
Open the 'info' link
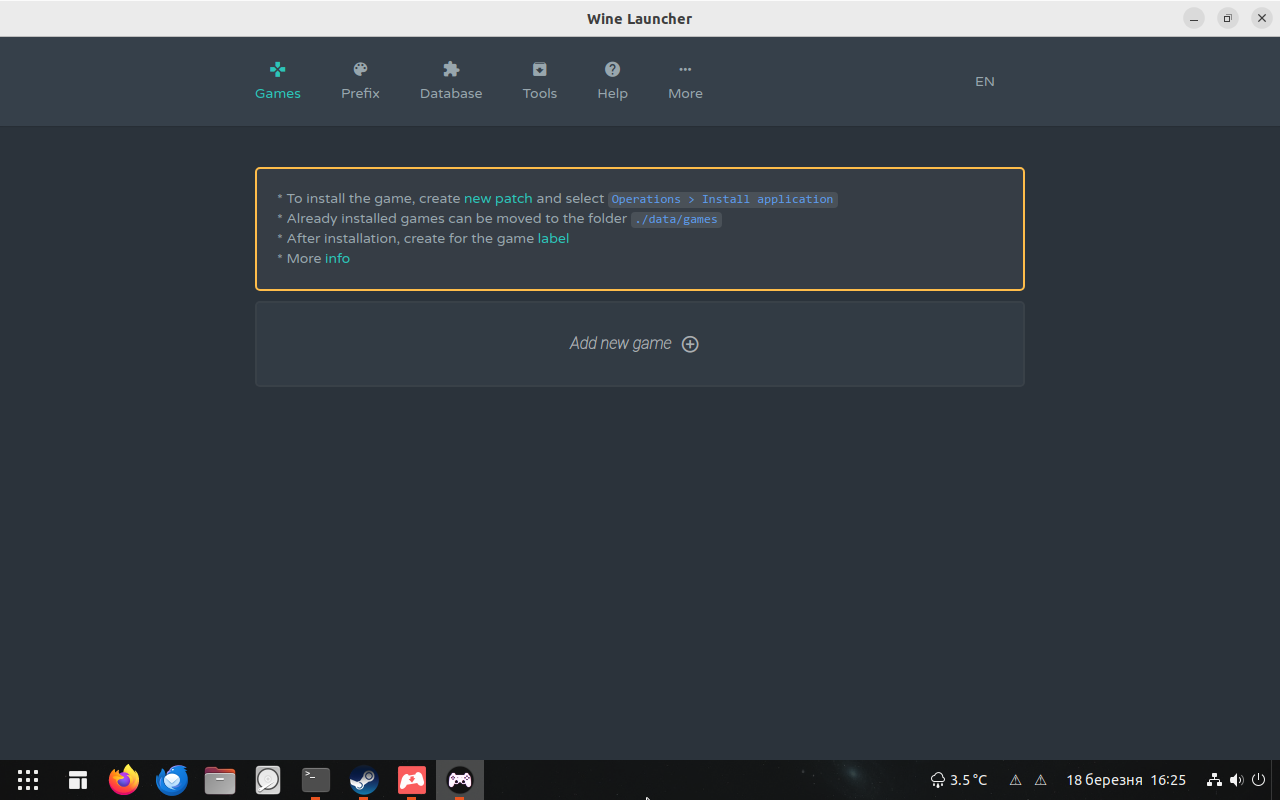[337, 258]
